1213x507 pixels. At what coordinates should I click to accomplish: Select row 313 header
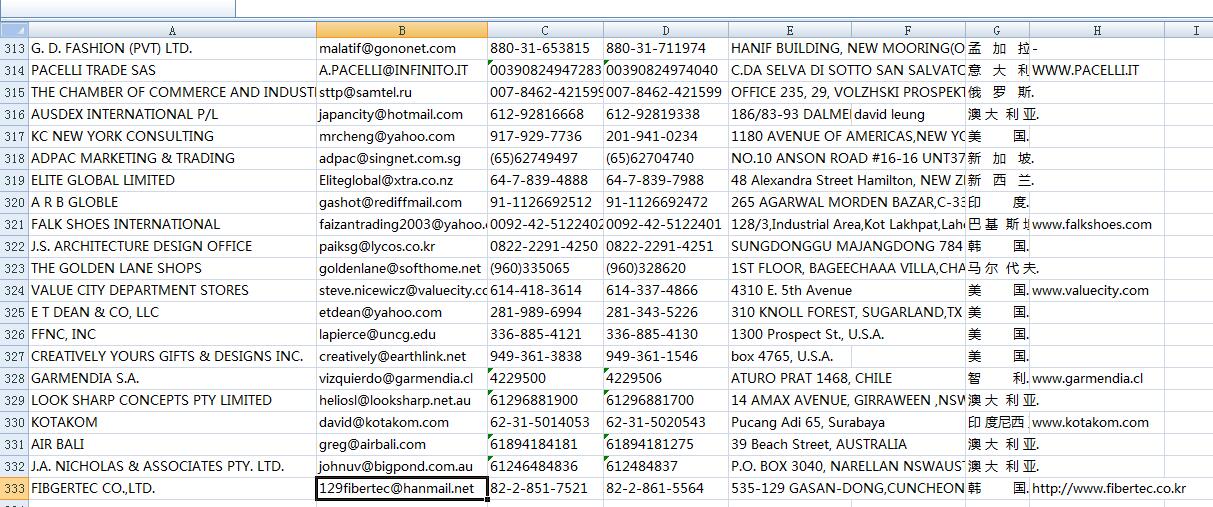click(x=14, y=48)
